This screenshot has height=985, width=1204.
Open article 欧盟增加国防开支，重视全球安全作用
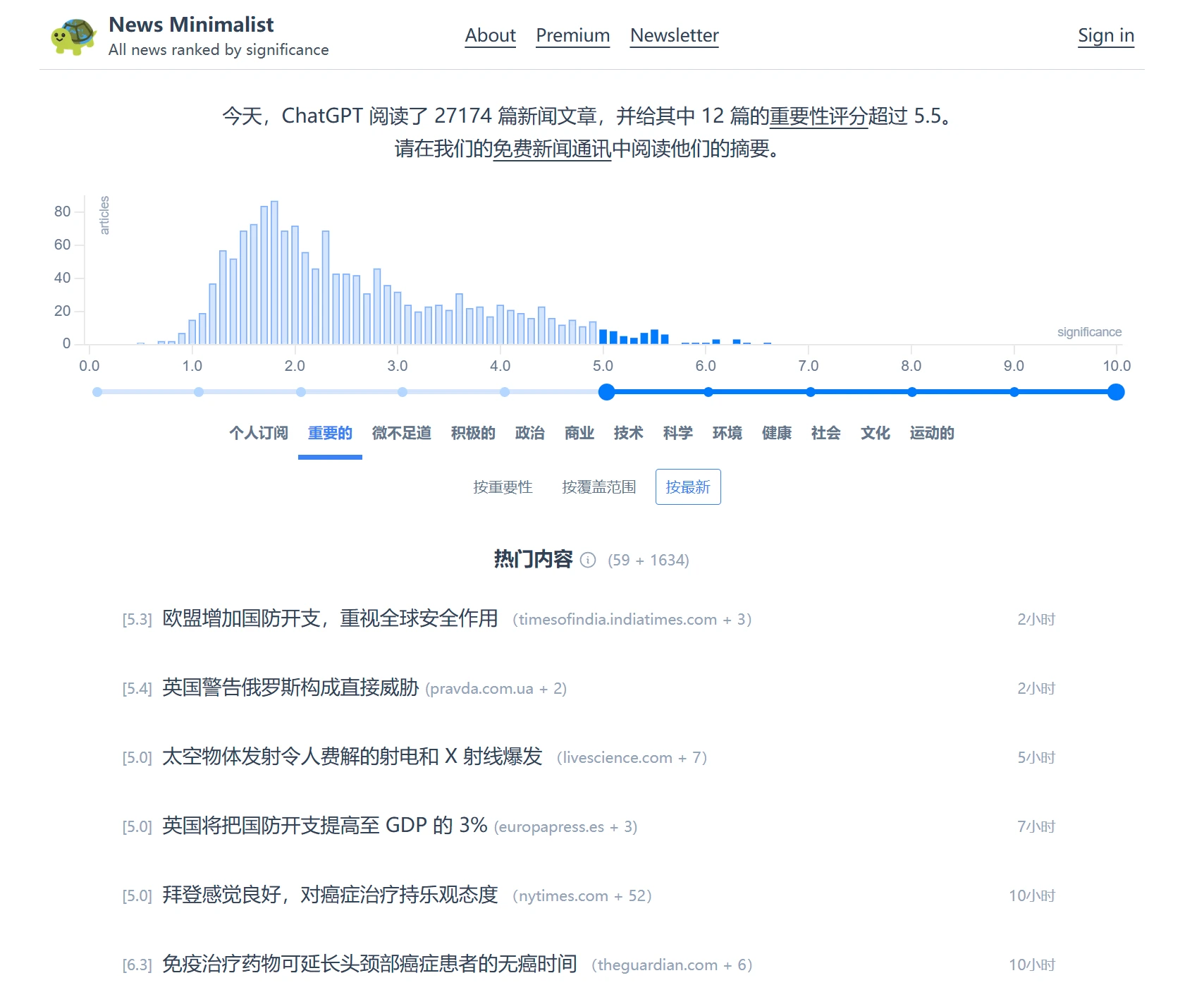tap(330, 618)
